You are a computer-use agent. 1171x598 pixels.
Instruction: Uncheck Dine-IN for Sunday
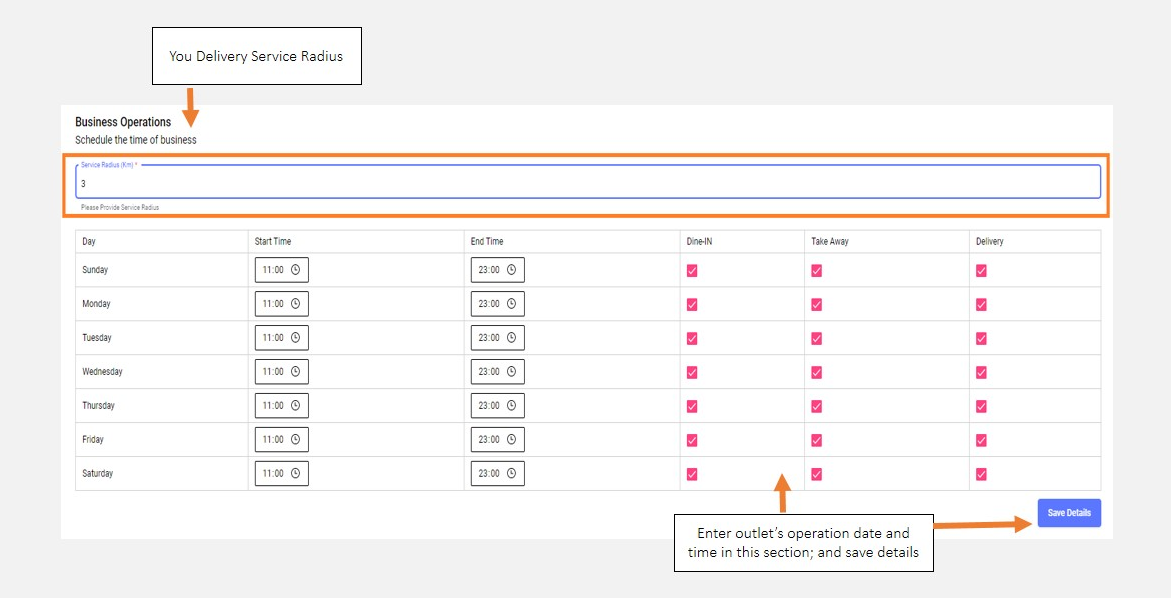[692, 271]
